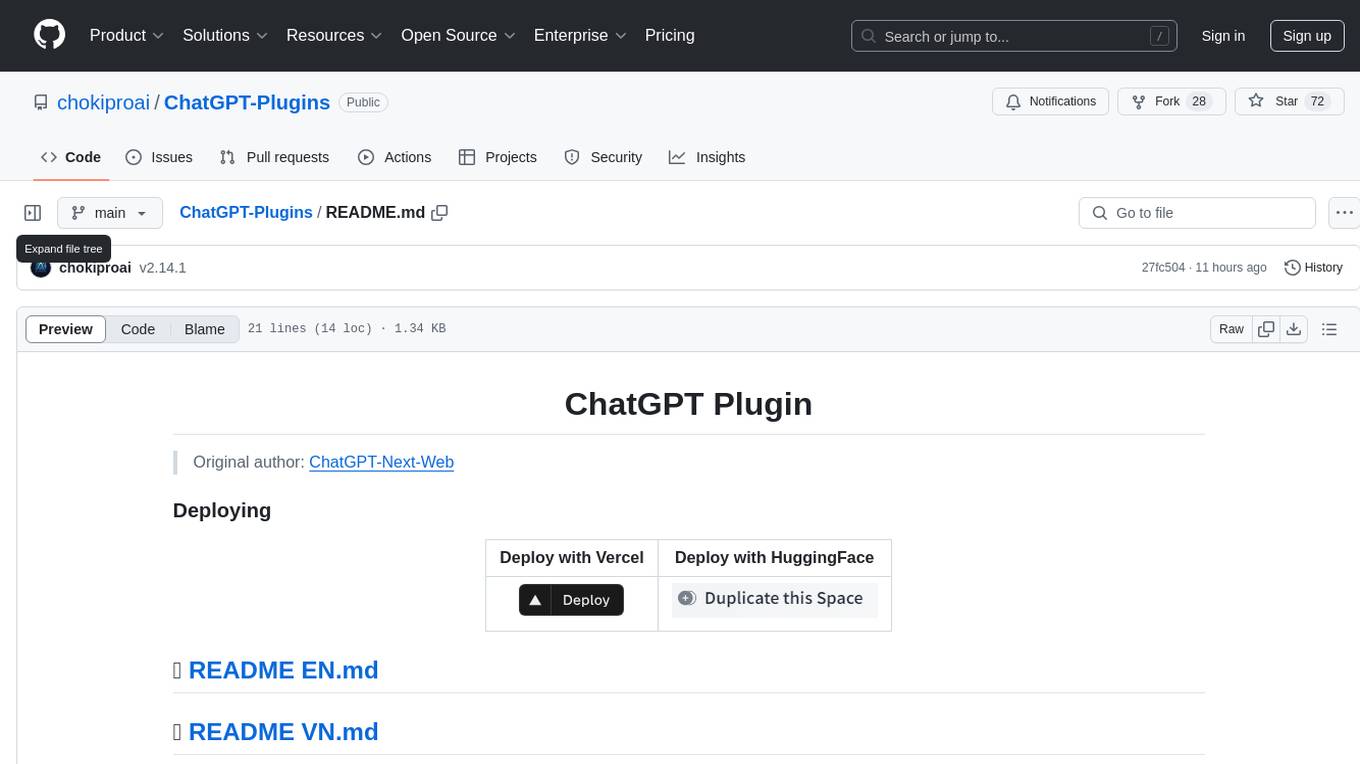Open the GitHub home logo
Screen dimensions: 1360x764
pyautogui.click(x=49, y=35)
